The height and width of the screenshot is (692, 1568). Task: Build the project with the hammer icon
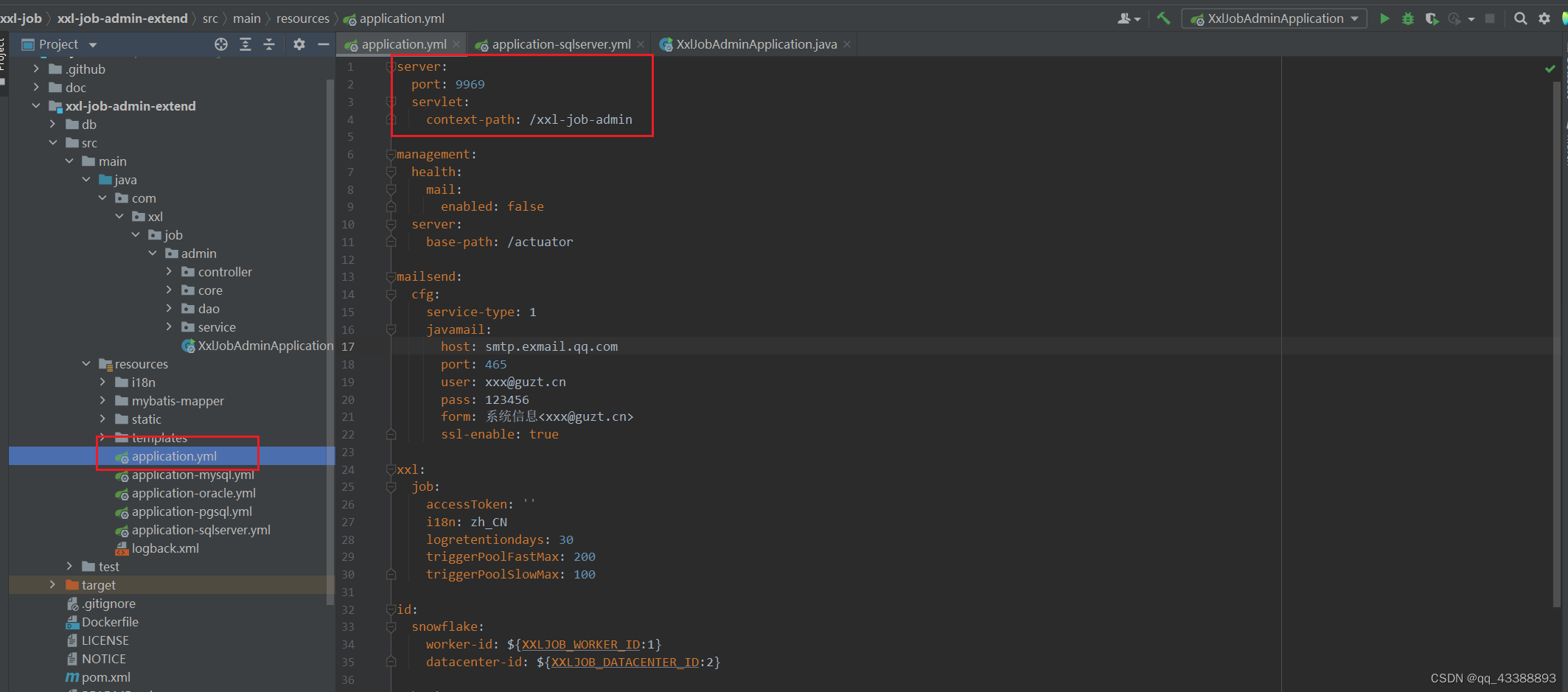click(x=1163, y=18)
